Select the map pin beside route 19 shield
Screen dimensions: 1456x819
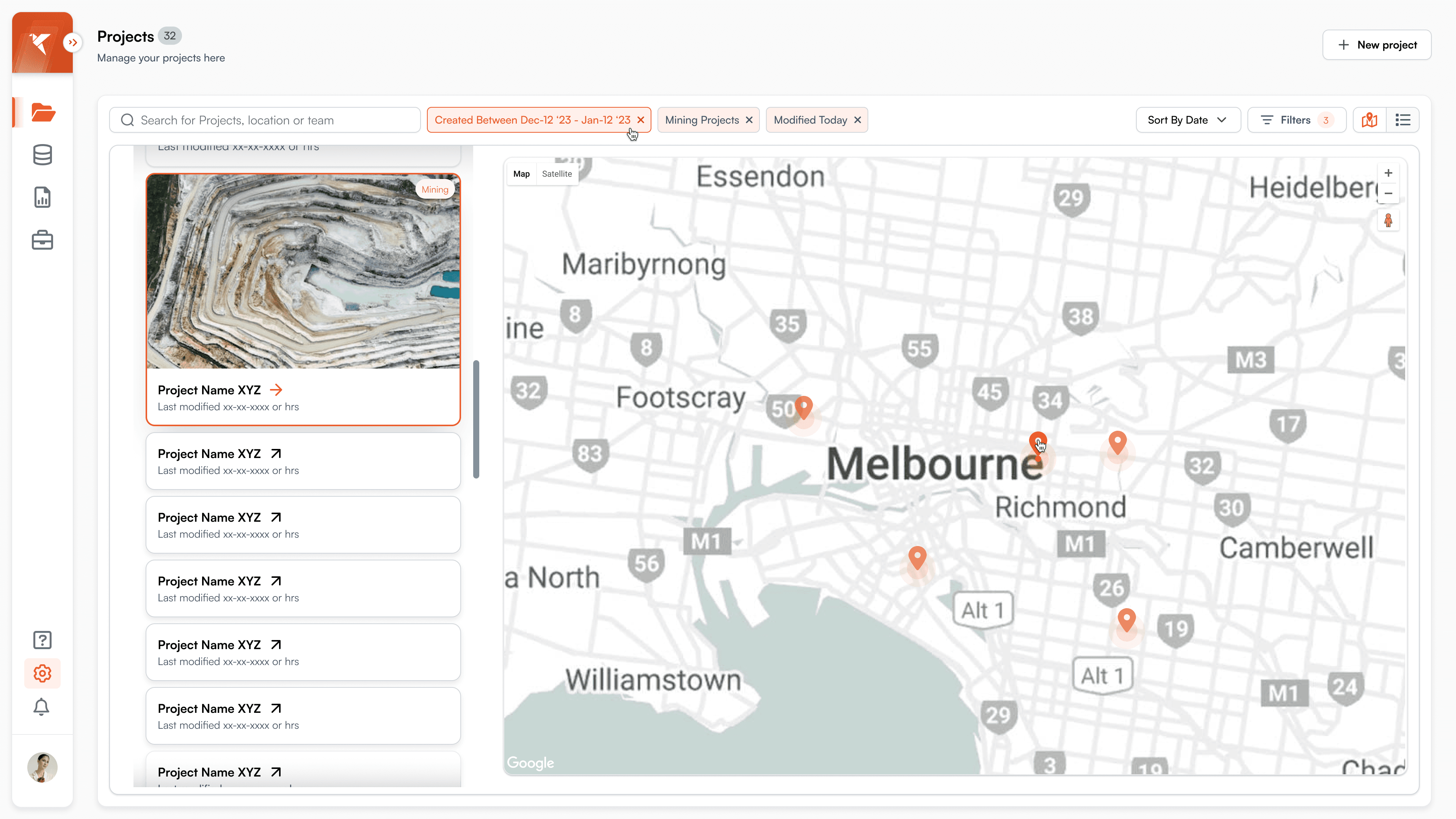[1127, 620]
